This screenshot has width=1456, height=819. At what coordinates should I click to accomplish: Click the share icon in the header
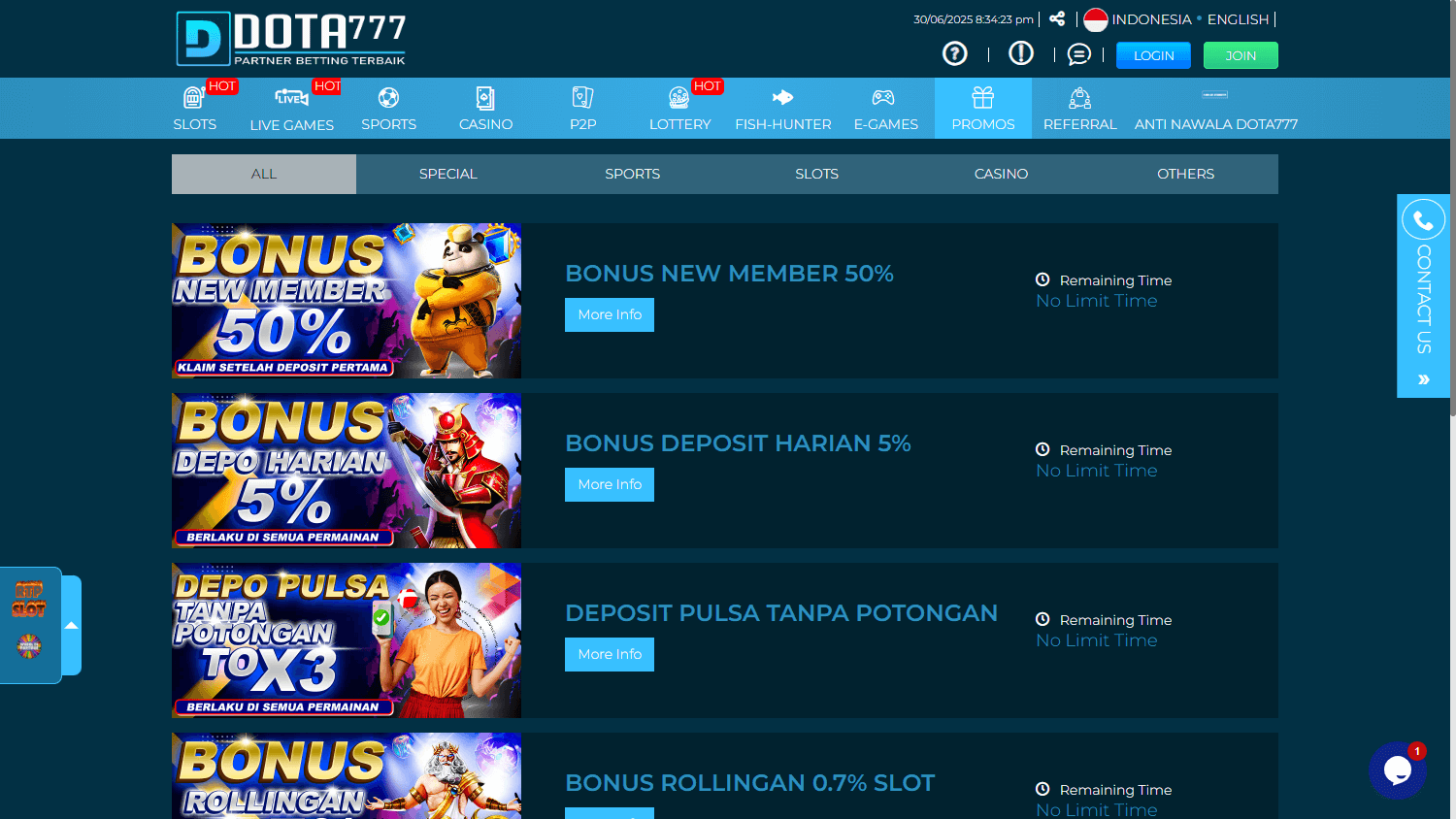click(x=1057, y=18)
